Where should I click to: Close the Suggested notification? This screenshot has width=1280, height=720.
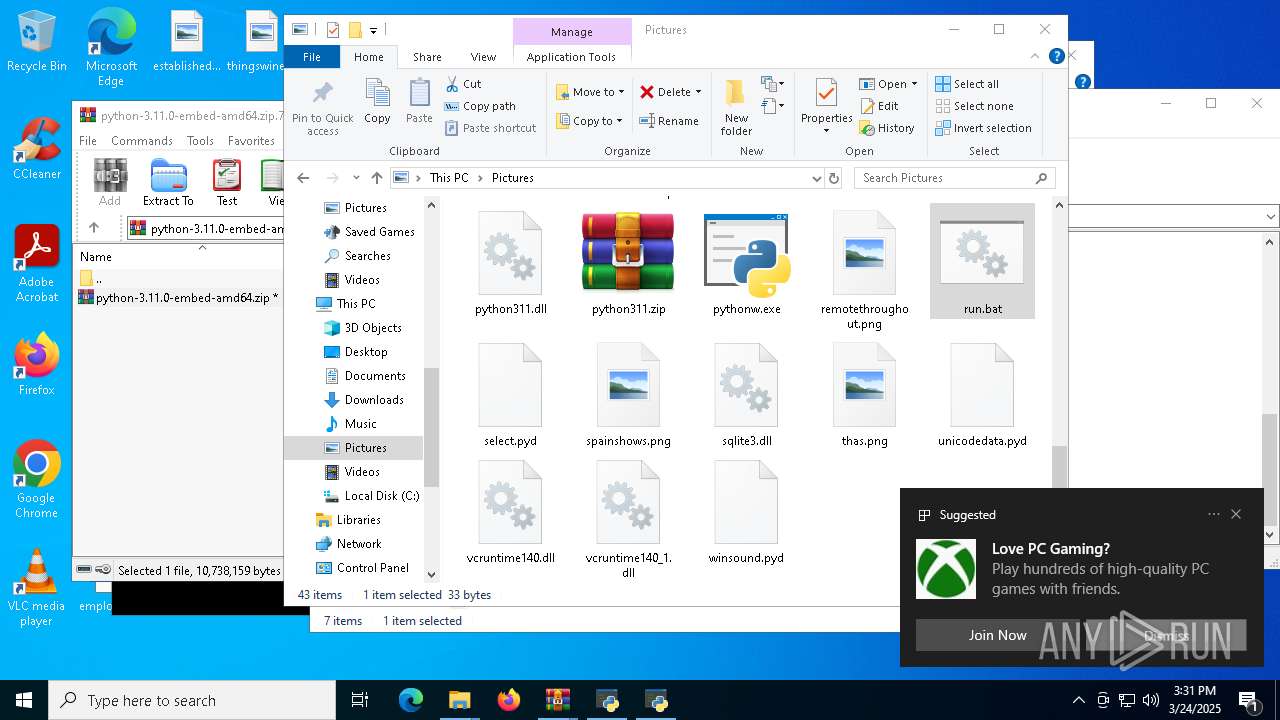pyautogui.click(x=1236, y=514)
